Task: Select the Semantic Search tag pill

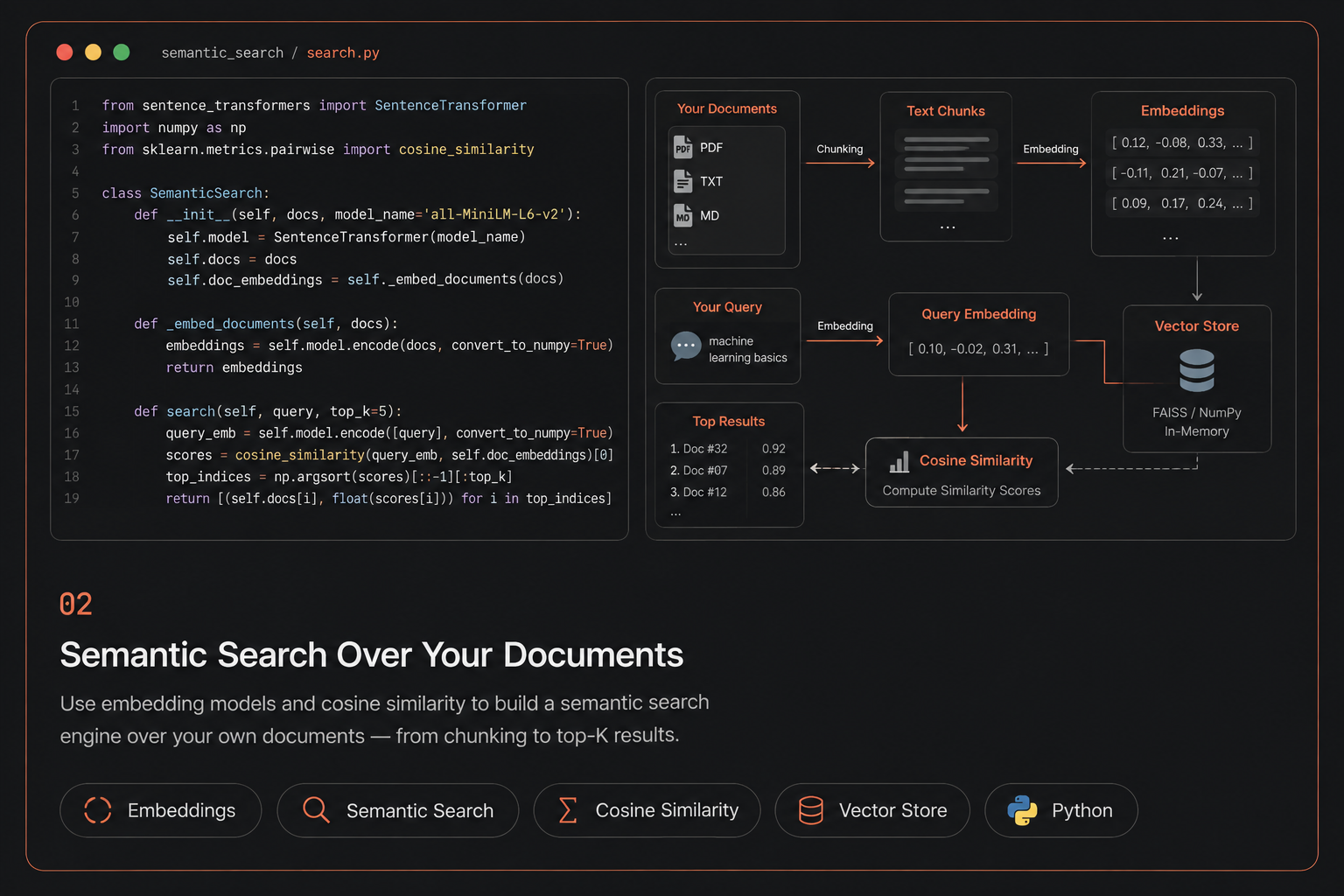Action: (398, 810)
